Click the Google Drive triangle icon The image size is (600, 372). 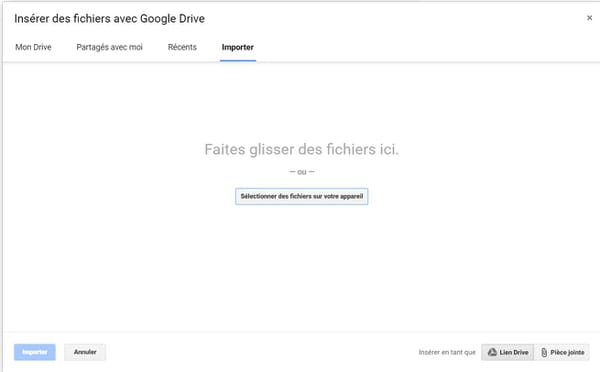[x=492, y=352]
